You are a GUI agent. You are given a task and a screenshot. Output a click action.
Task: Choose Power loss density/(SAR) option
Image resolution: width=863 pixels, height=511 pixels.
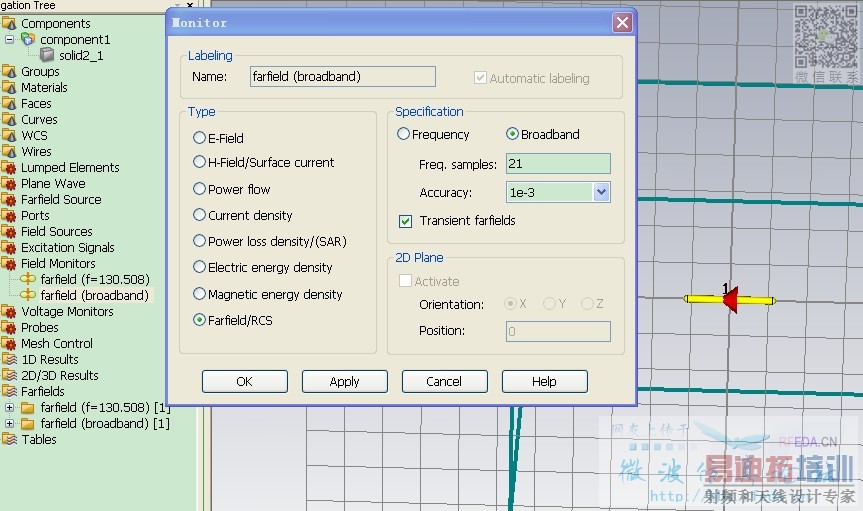coord(199,241)
